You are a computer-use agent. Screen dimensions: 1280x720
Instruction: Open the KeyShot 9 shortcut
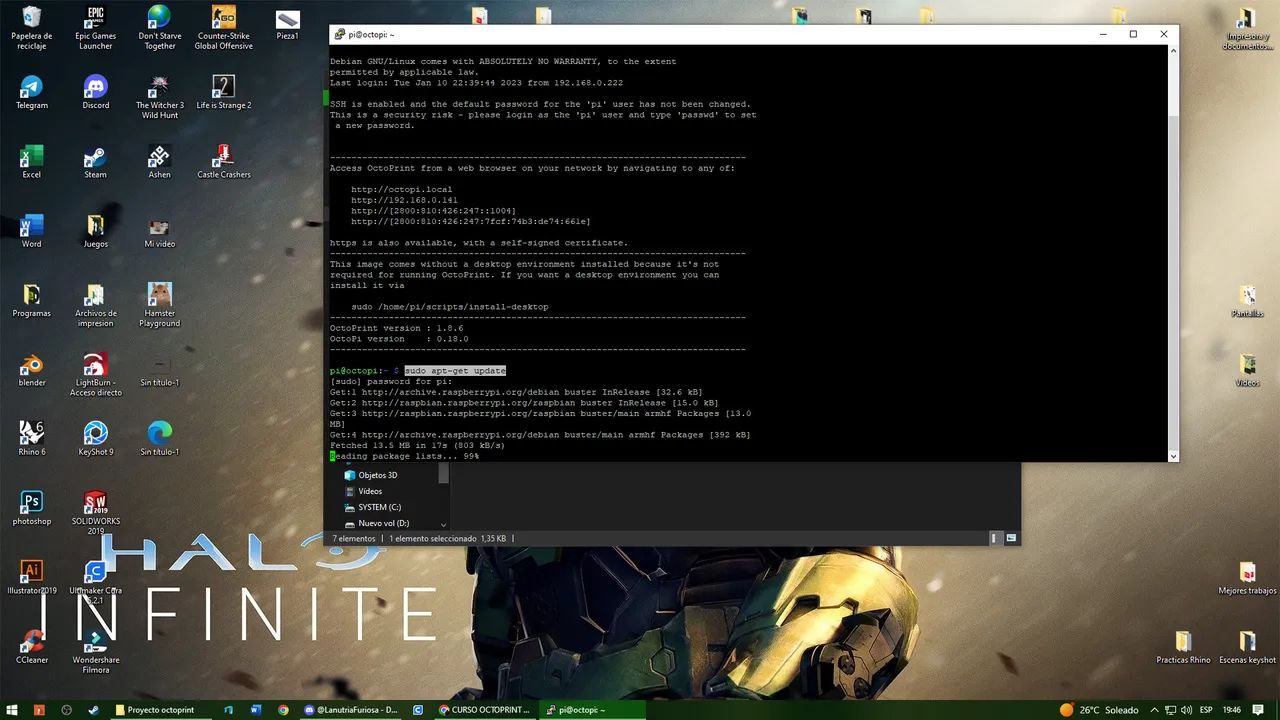click(x=95, y=439)
